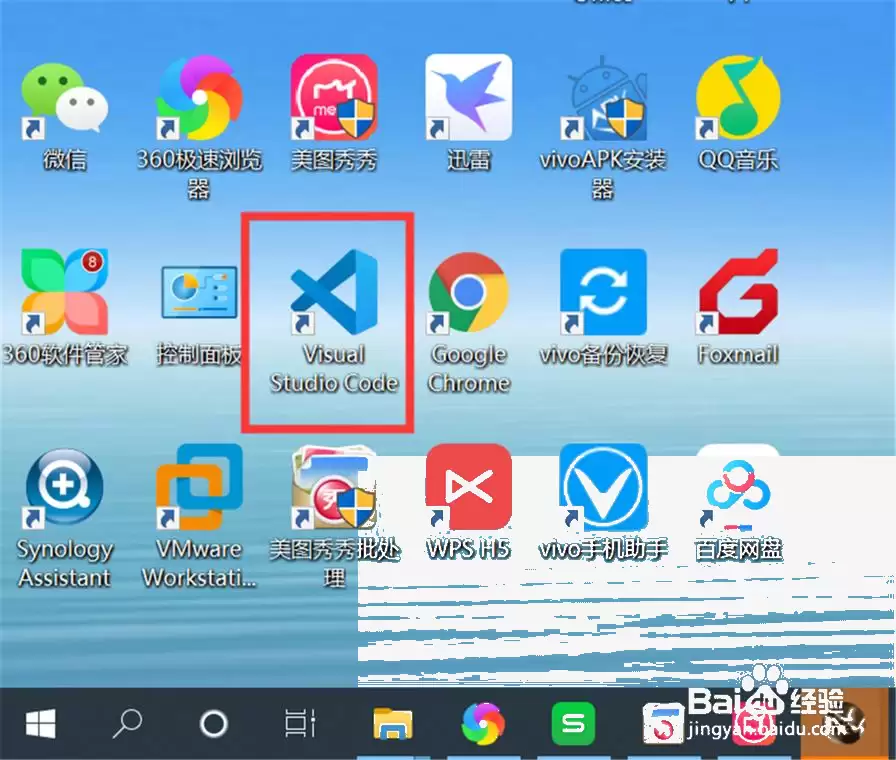
Task: Open the WPS H5 shortcut
Action: [469, 487]
